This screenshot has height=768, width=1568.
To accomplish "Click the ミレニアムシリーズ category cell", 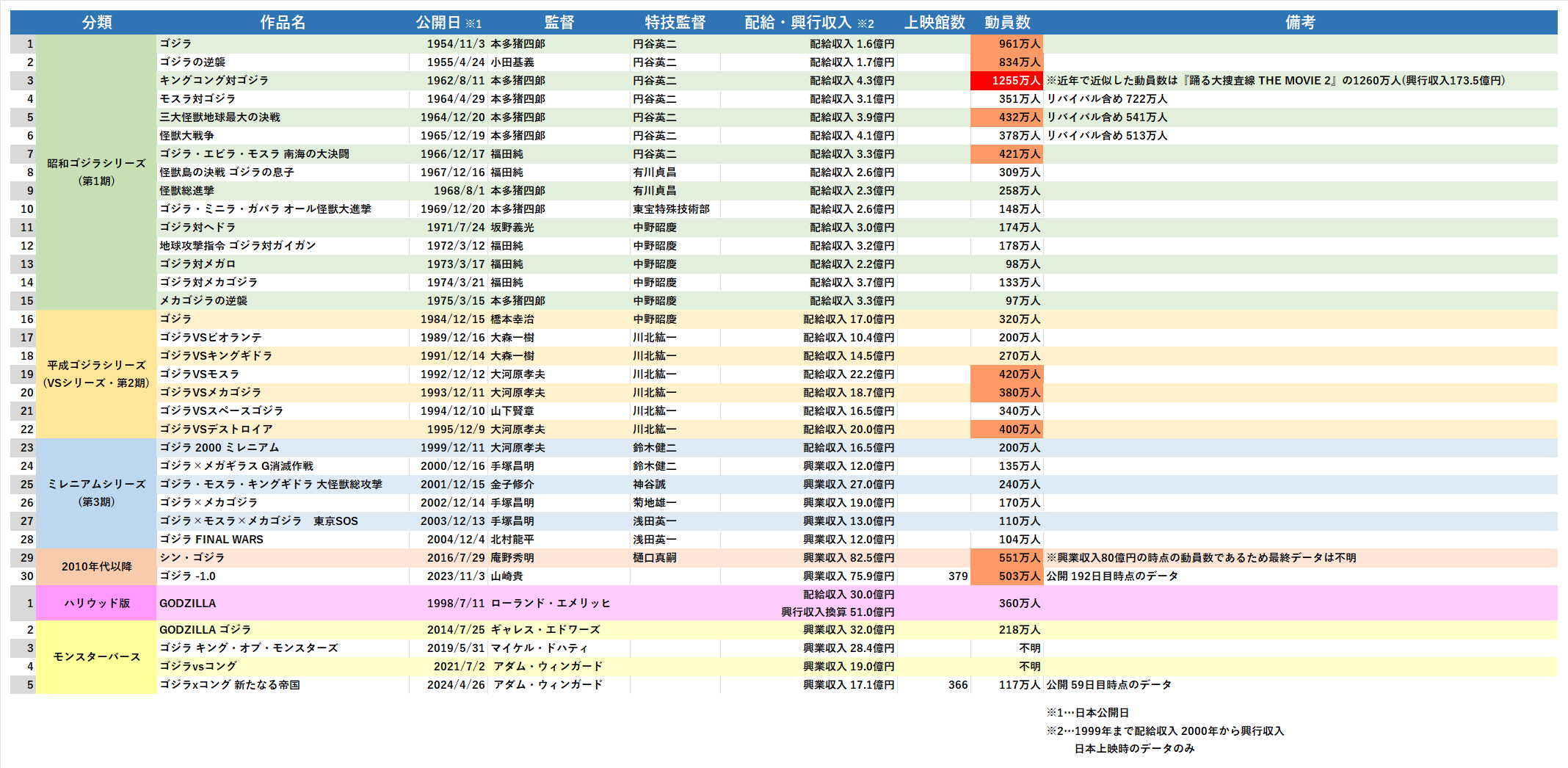I will pos(96,493).
